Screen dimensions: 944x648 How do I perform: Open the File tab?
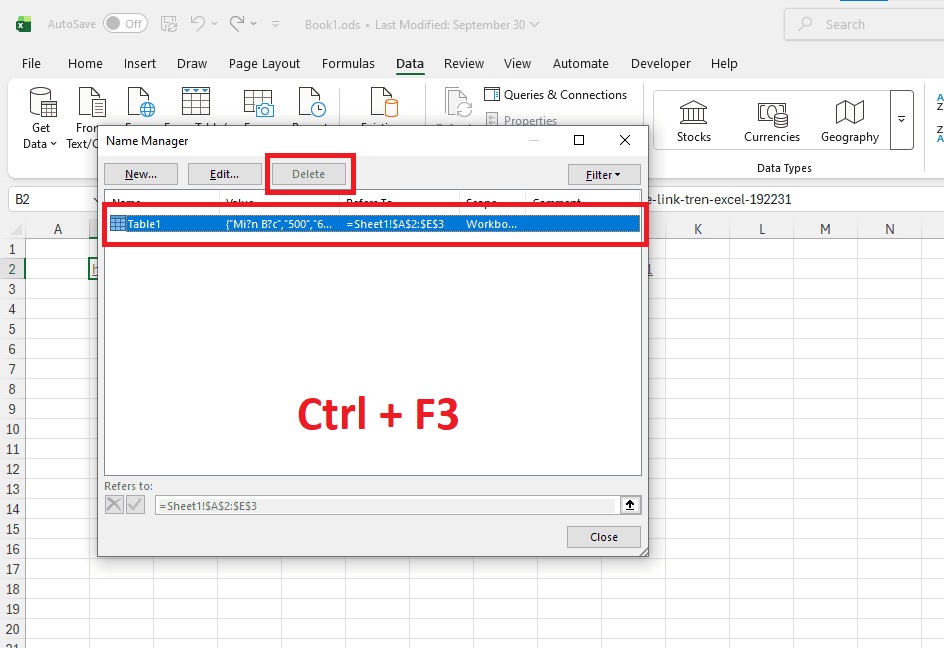pyautogui.click(x=31, y=63)
